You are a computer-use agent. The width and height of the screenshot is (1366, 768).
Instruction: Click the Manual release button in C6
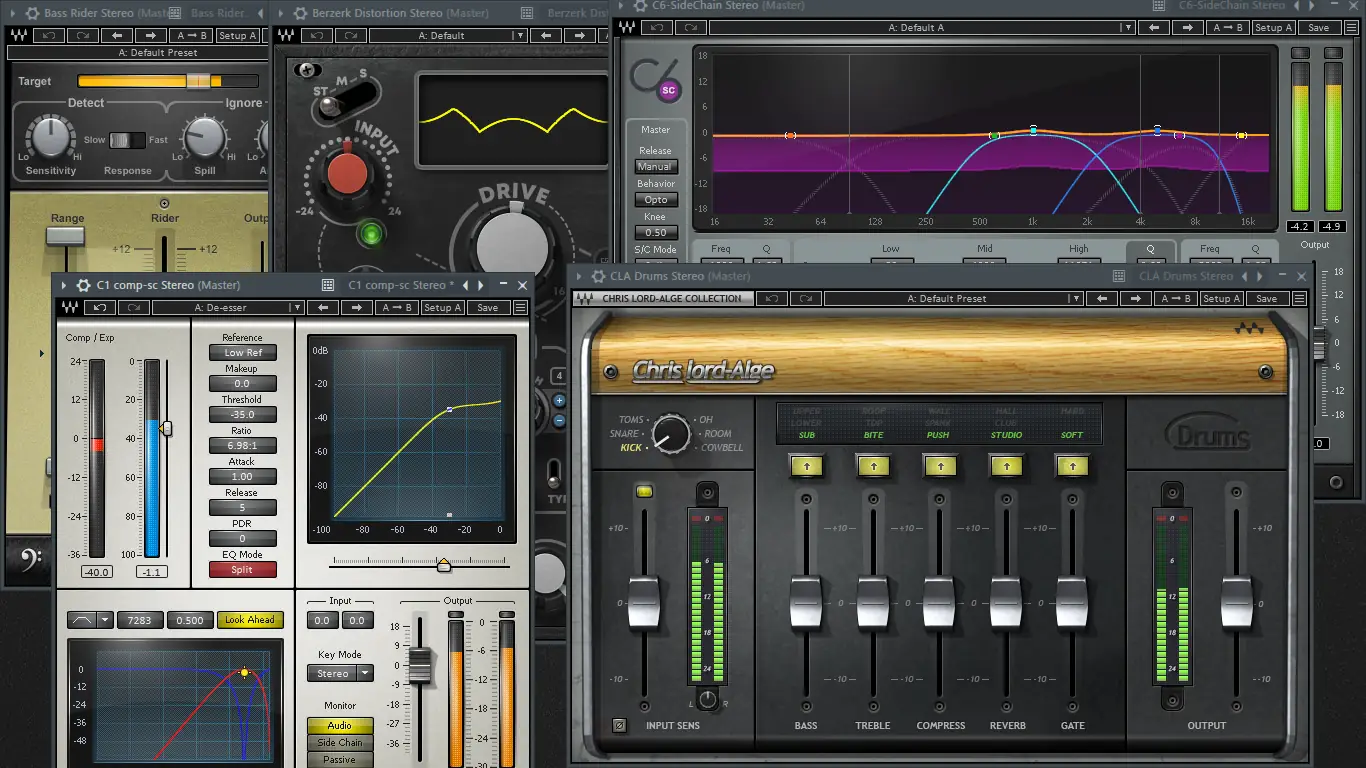(x=656, y=167)
